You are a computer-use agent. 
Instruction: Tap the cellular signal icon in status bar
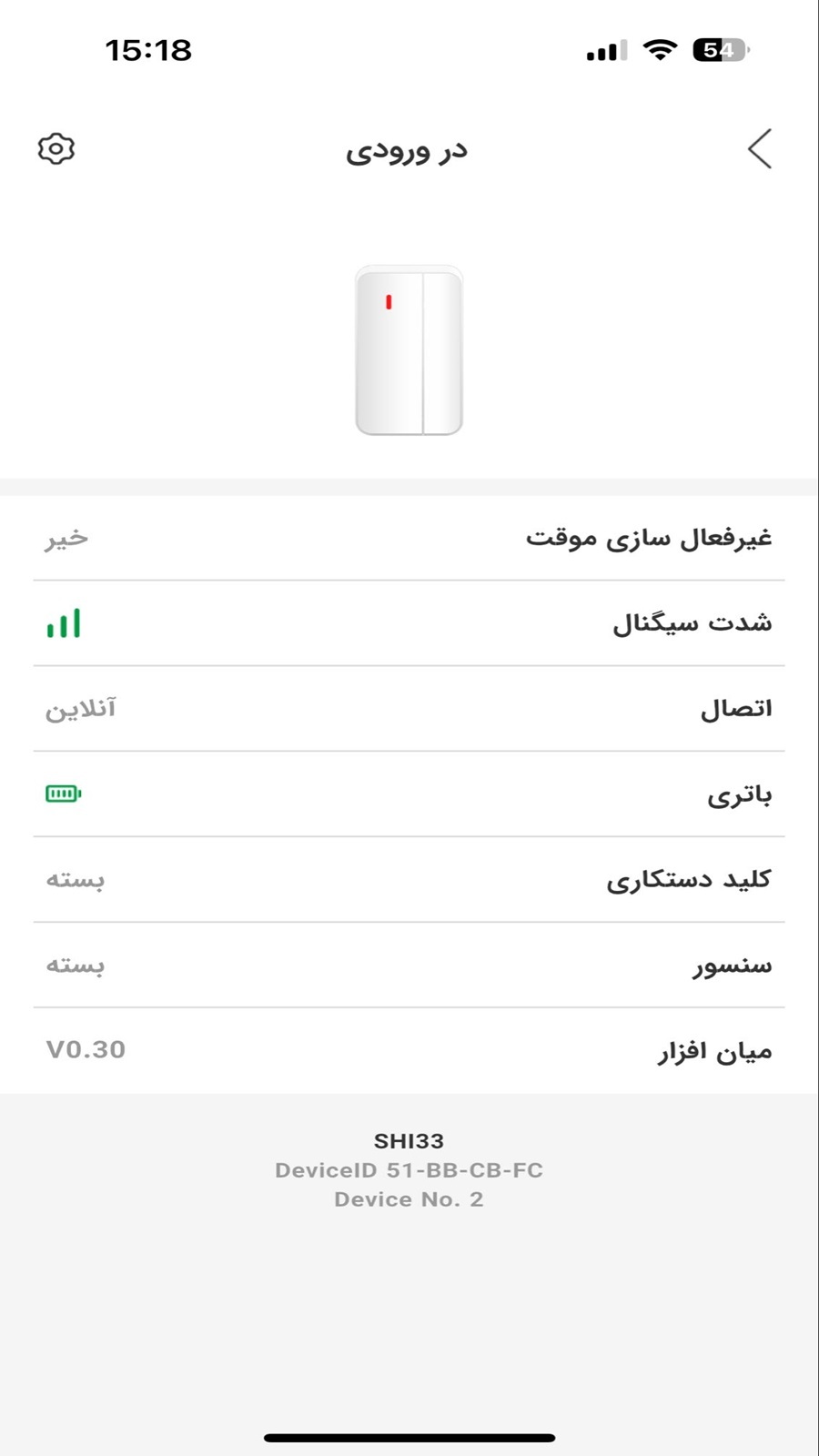607,51
